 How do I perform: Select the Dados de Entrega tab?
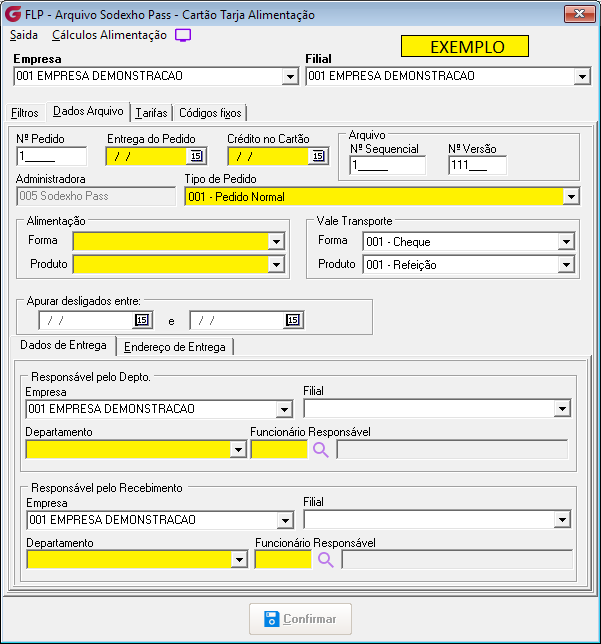63,345
